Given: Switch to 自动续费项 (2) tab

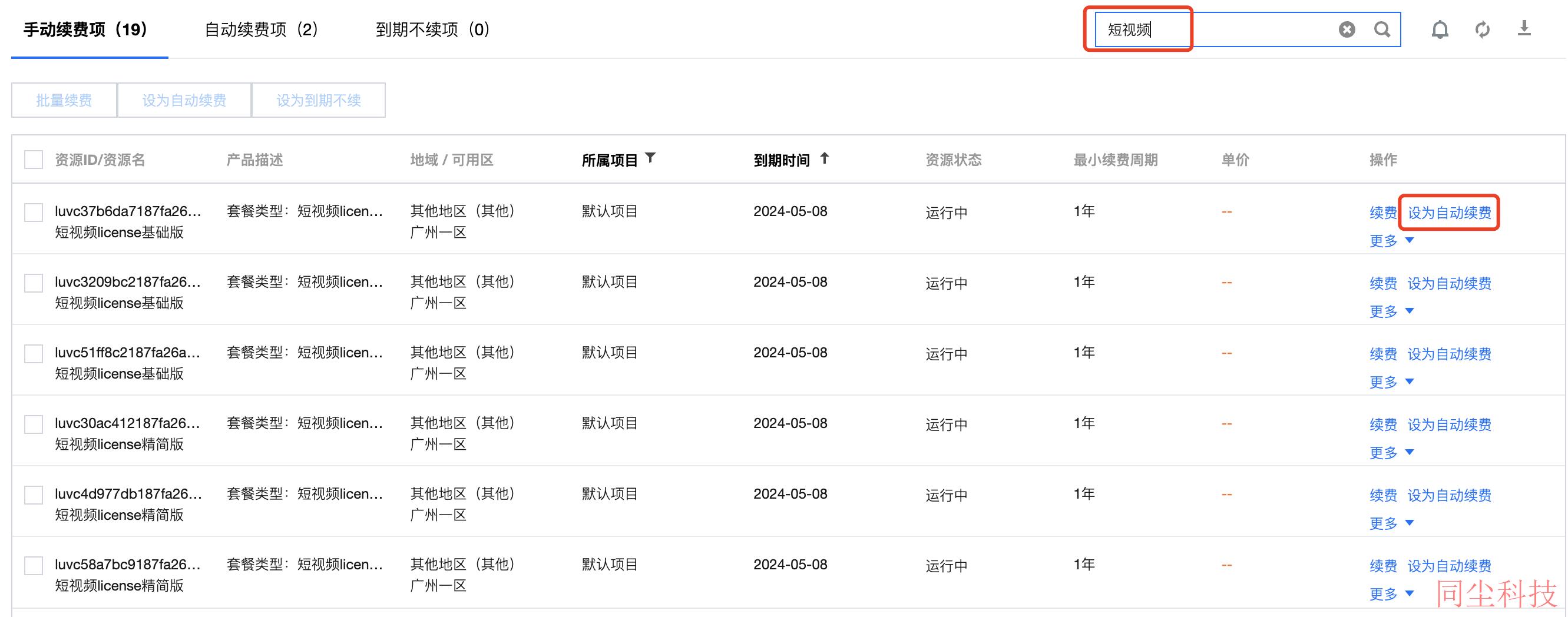Looking at the screenshot, I should point(262,29).
